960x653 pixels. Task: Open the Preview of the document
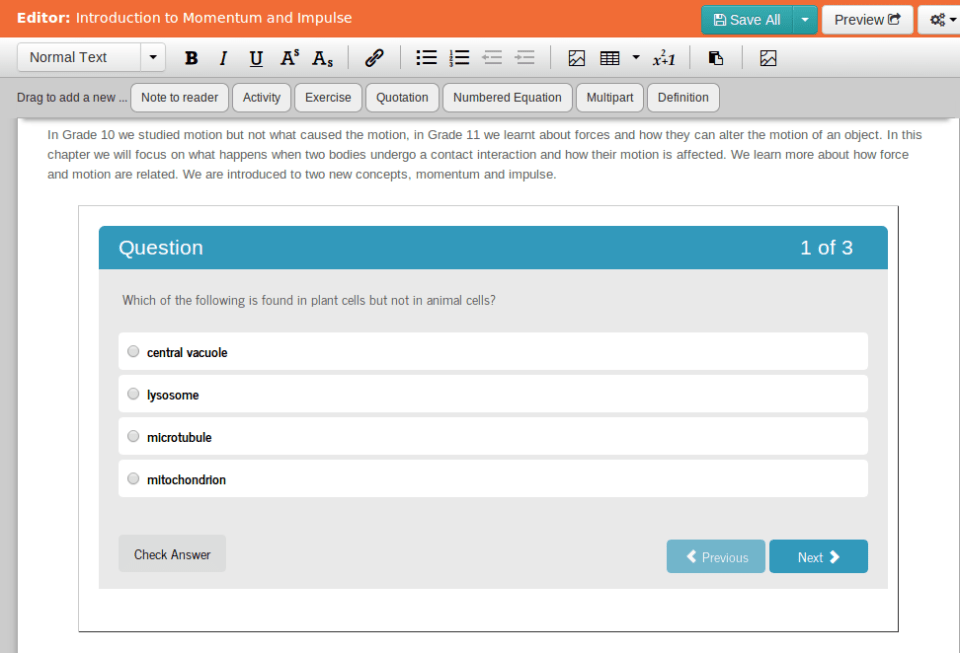(x=867, y=20)
